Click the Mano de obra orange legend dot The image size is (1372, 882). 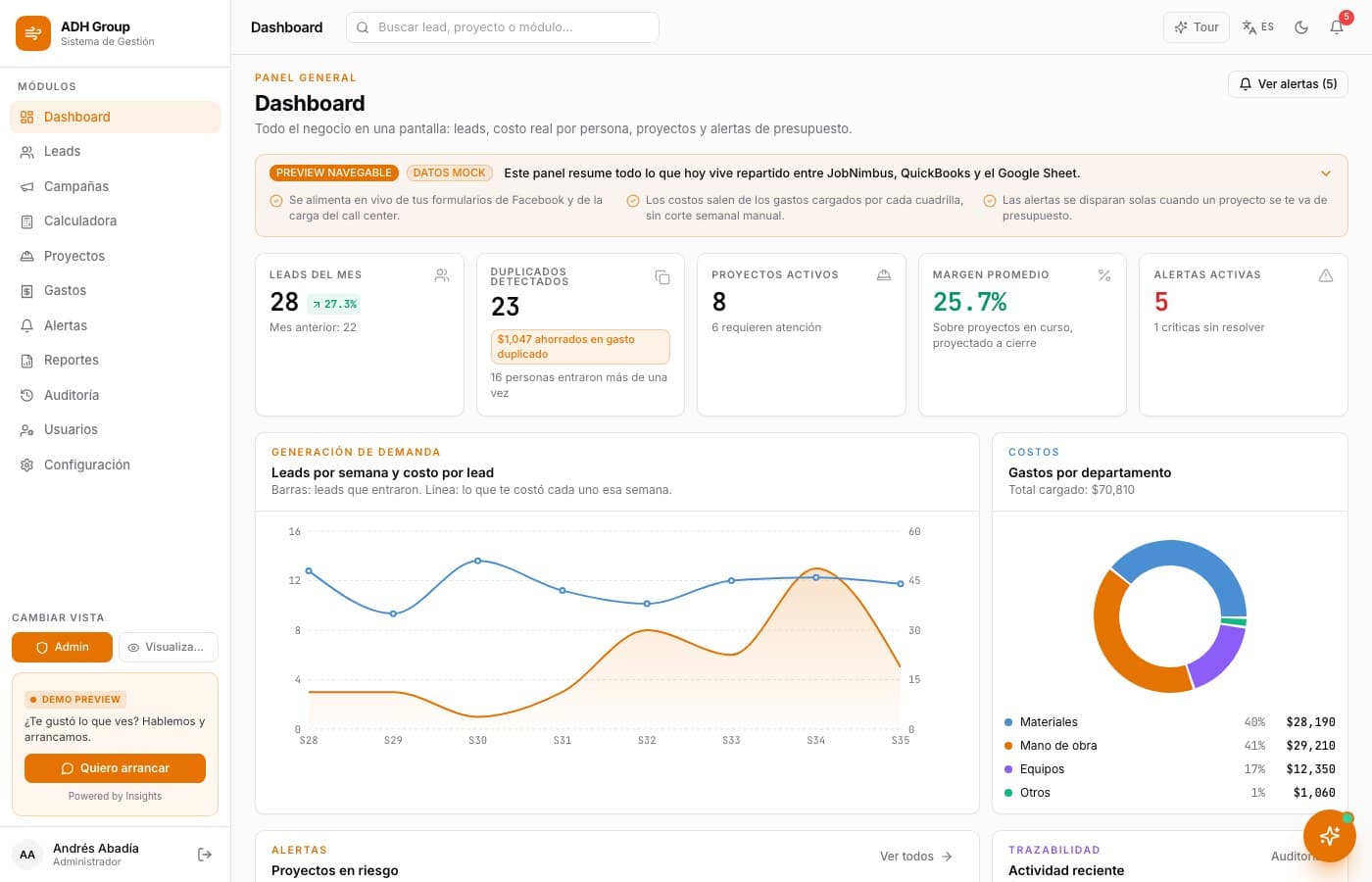pos(1008,746)
